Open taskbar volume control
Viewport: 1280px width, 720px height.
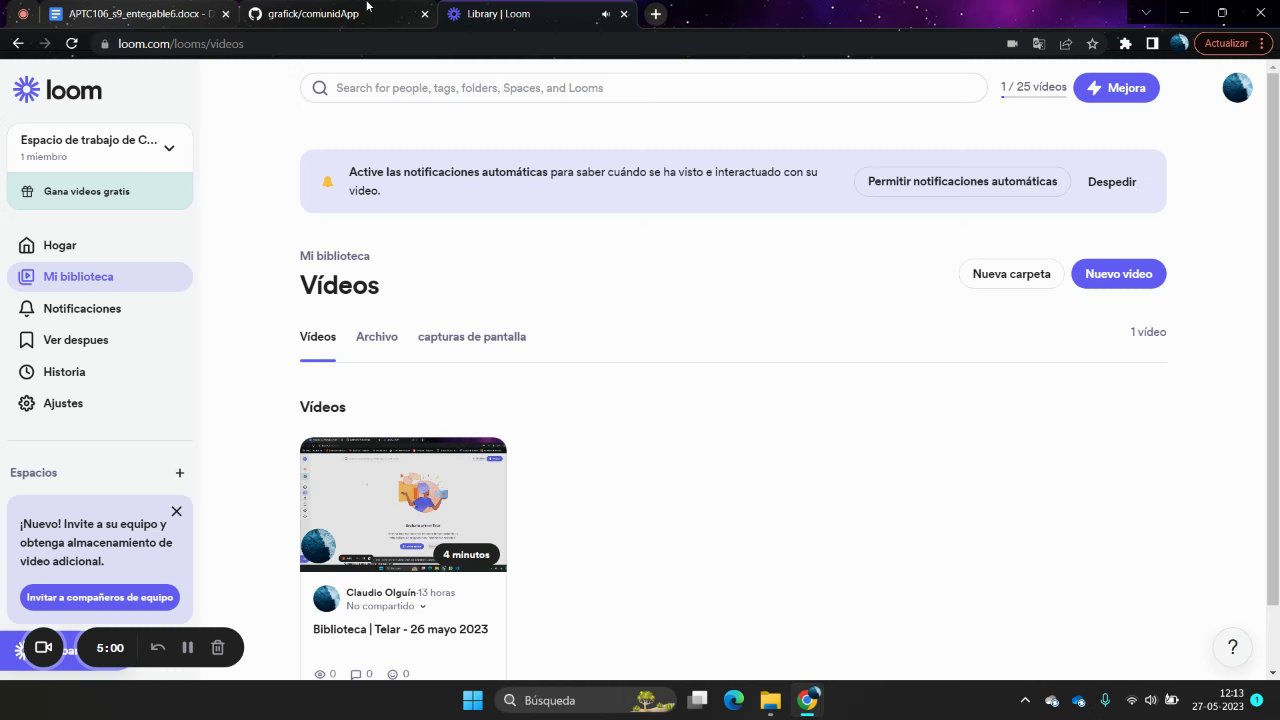click(x=1150, y=700)
